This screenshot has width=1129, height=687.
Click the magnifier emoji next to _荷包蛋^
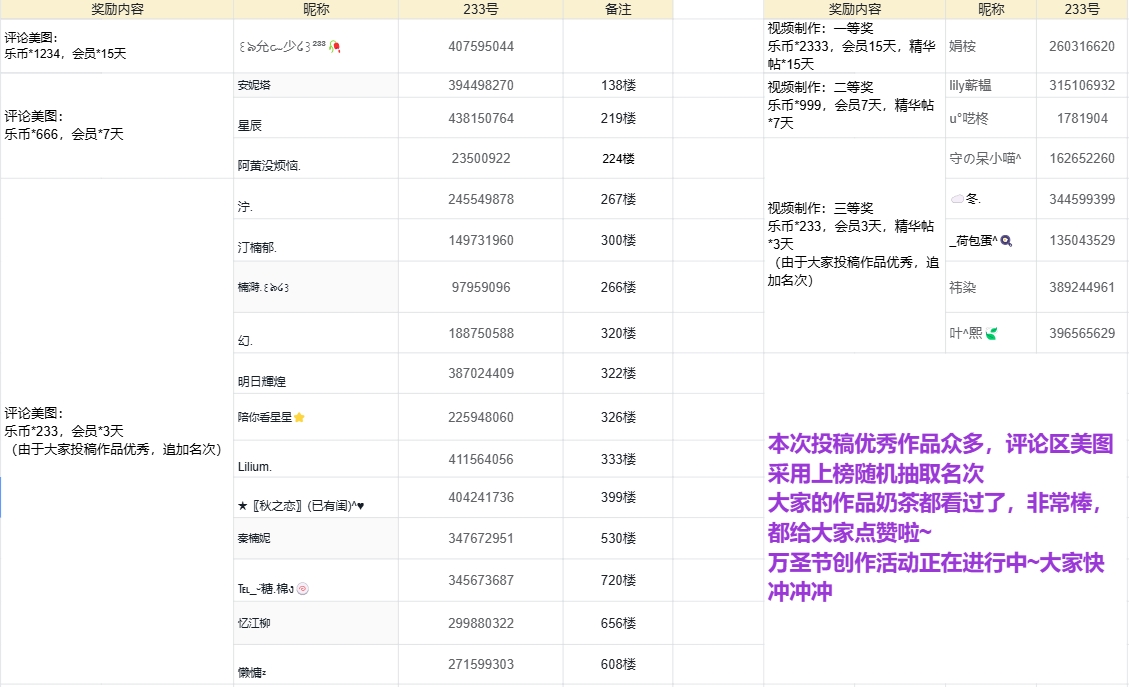click(1006, 241)
